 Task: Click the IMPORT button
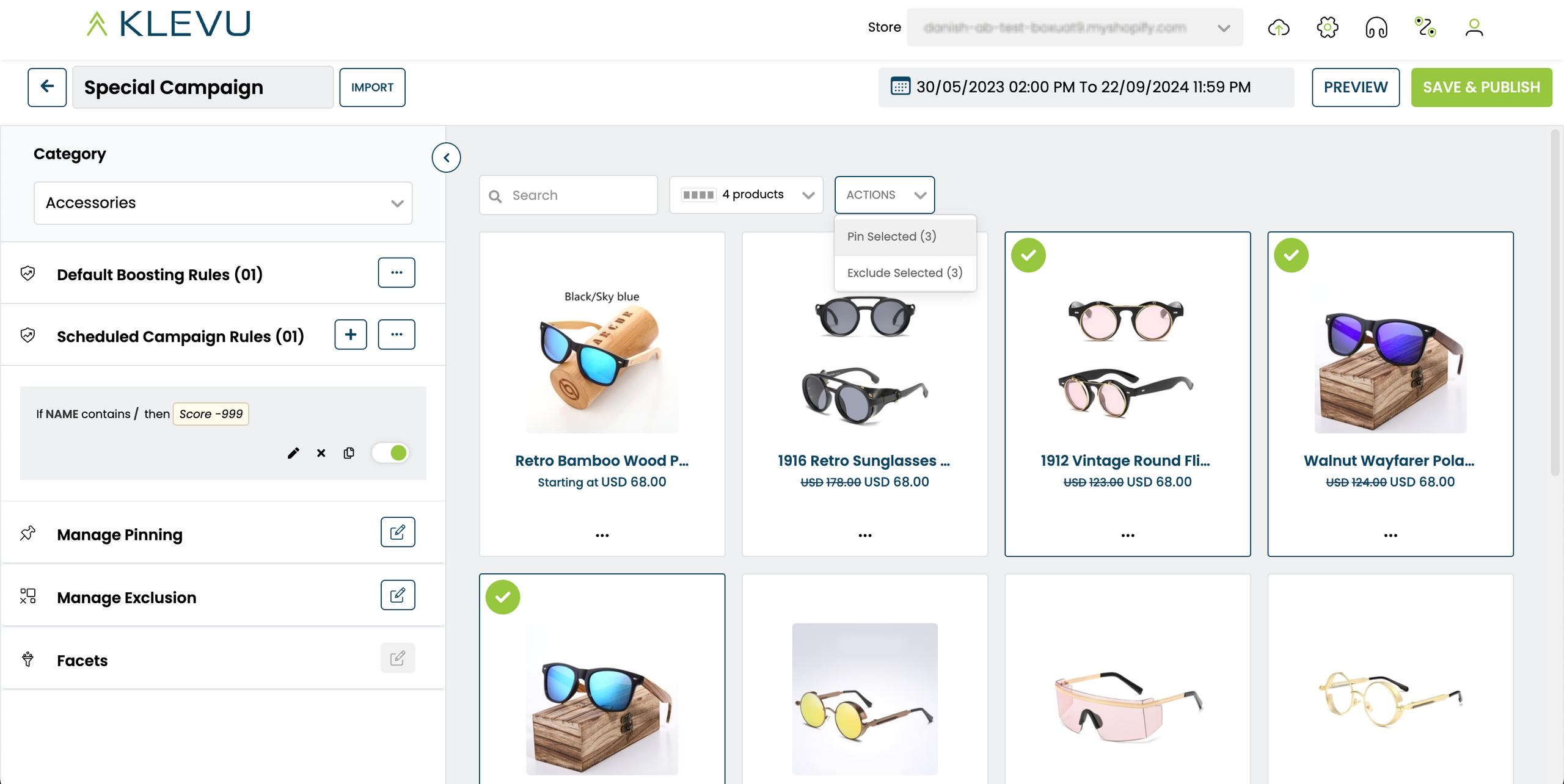[x=372, y=87]
